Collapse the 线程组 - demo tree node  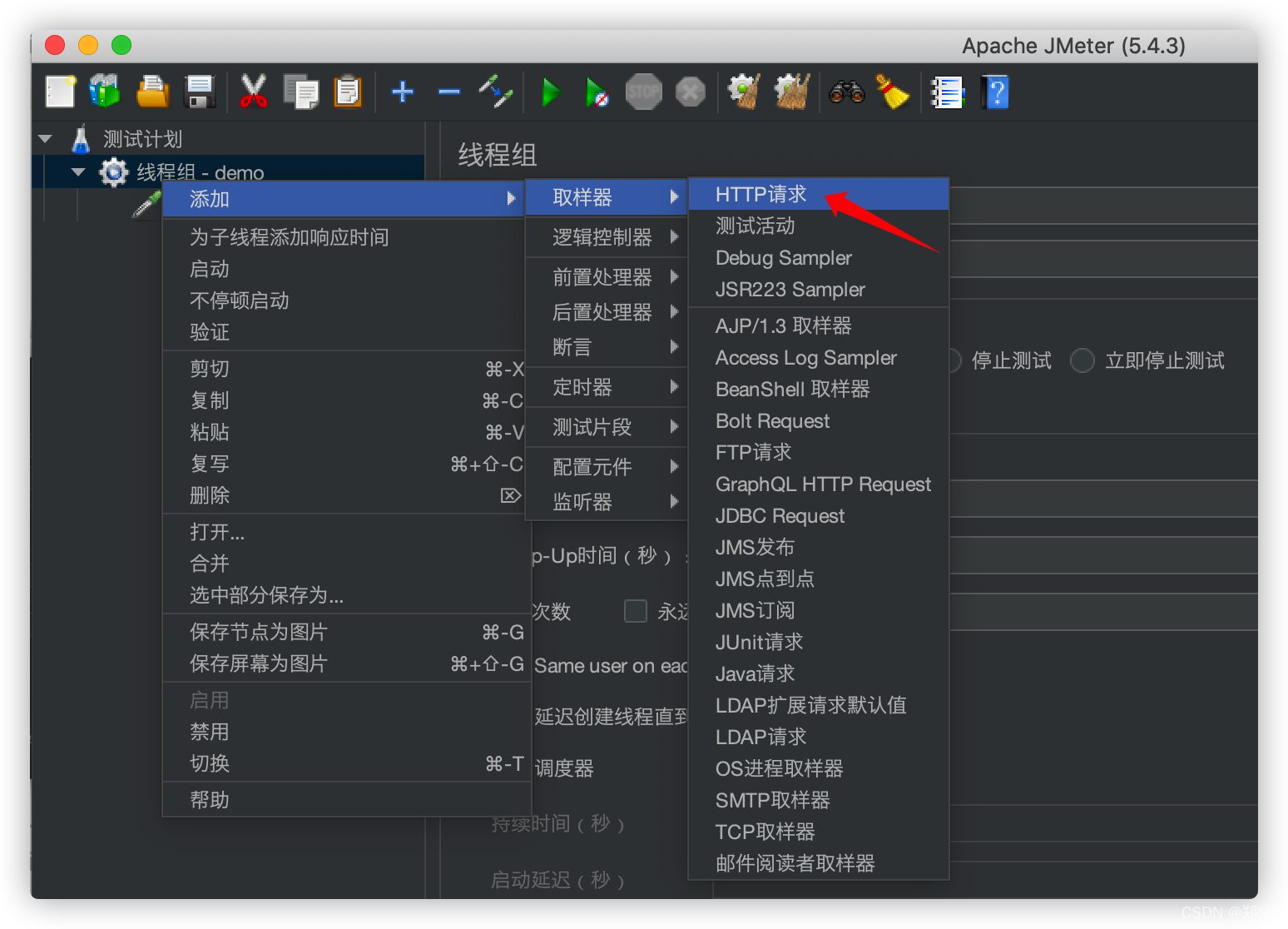[79, 172]
